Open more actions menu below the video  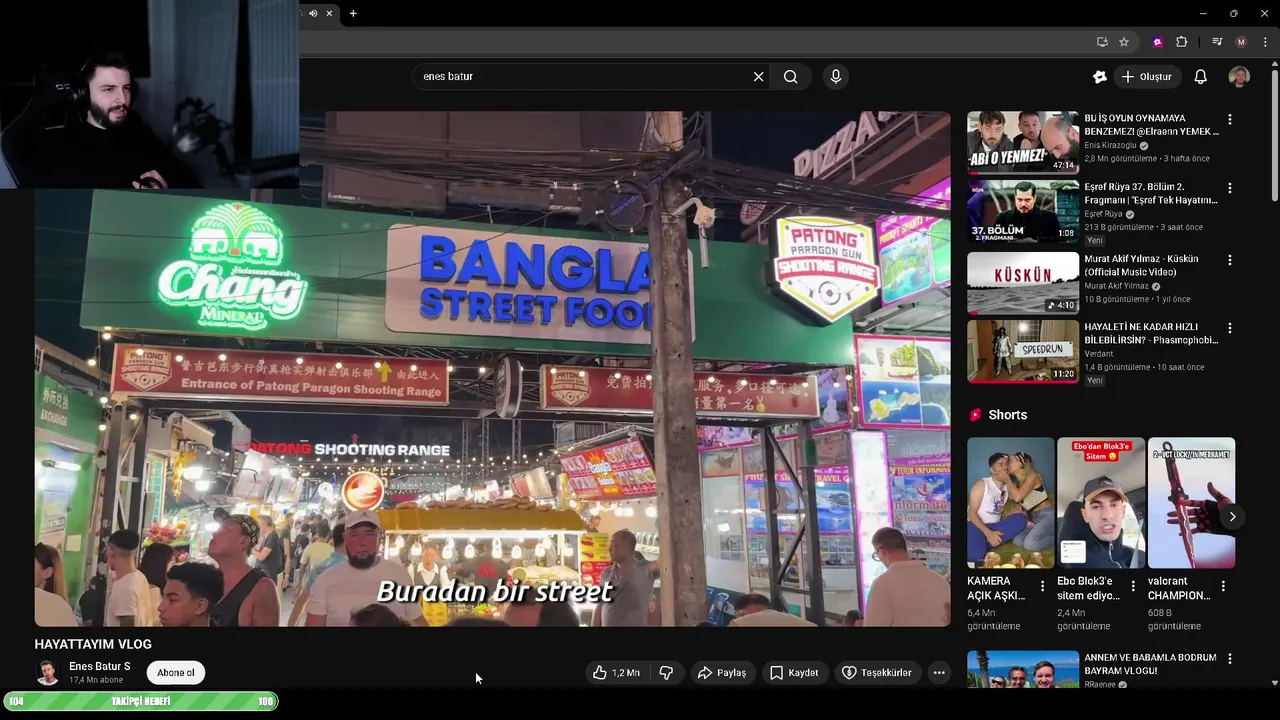939,673
